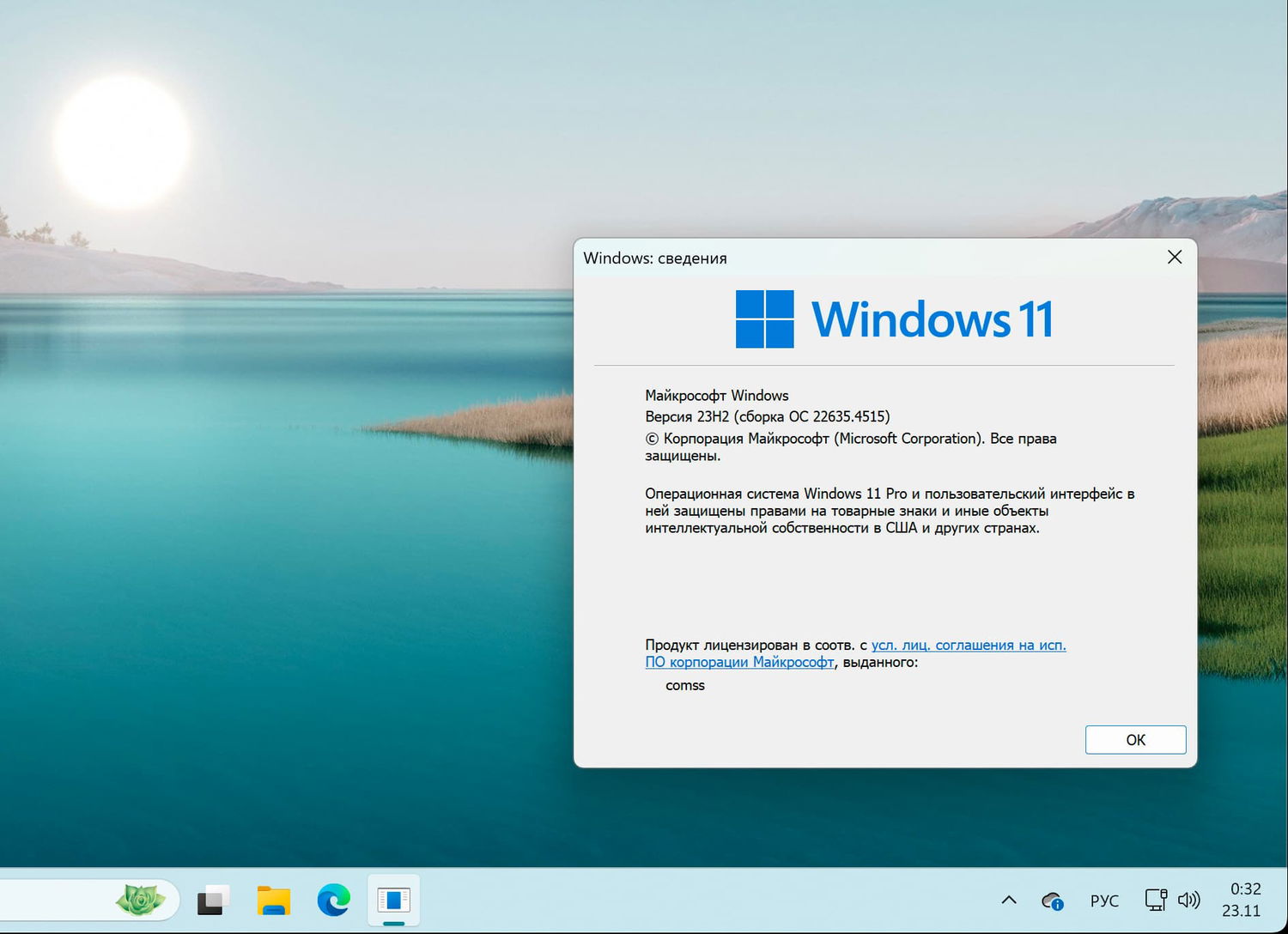Select the active winver window icon on taskbar

click(x=394, y=901)
